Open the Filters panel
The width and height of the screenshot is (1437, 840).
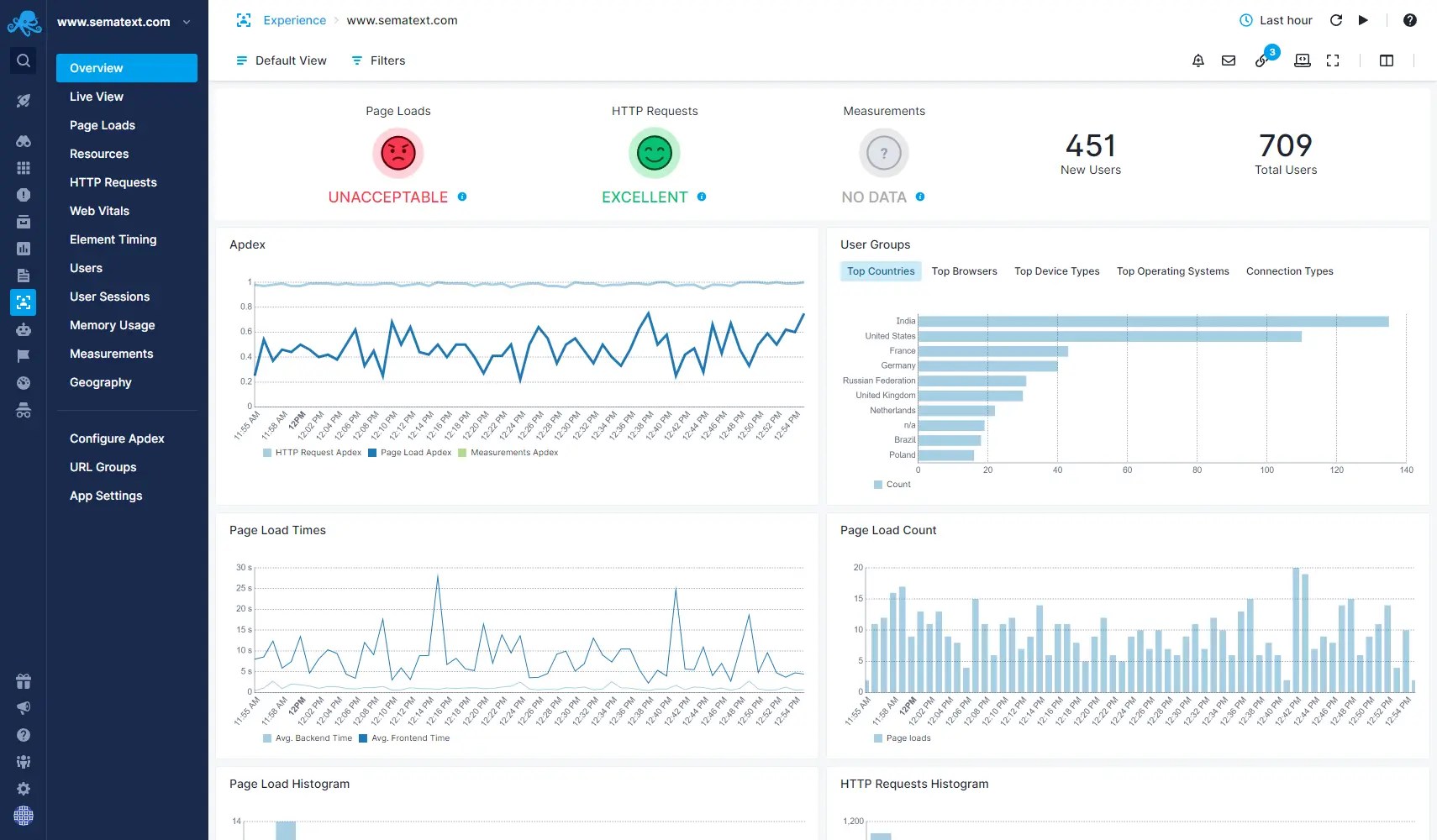click(378, 60)
